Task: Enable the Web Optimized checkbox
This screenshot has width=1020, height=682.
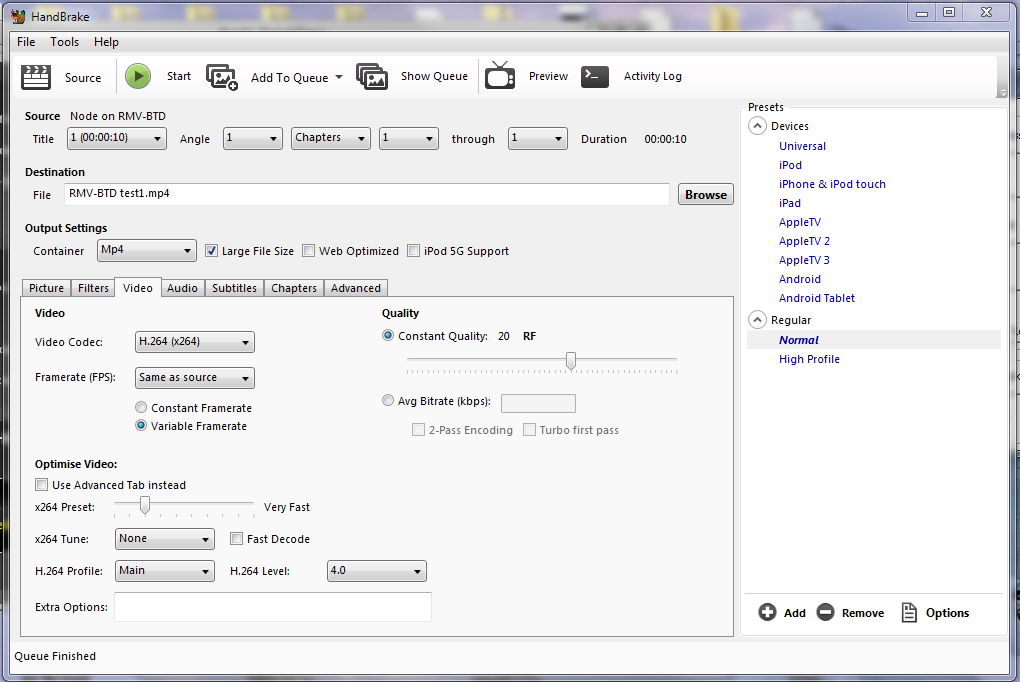Action: [308, 251]
